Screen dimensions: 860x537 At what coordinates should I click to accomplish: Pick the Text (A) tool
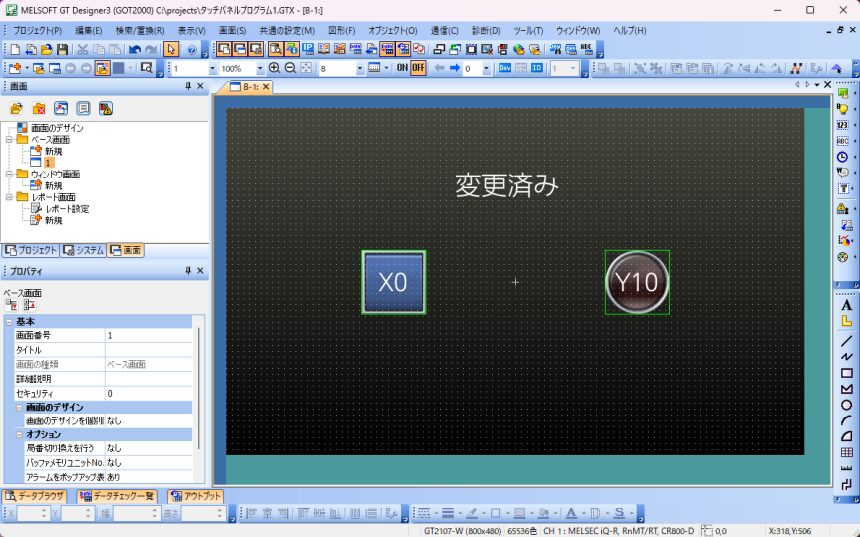click(846, 305)
